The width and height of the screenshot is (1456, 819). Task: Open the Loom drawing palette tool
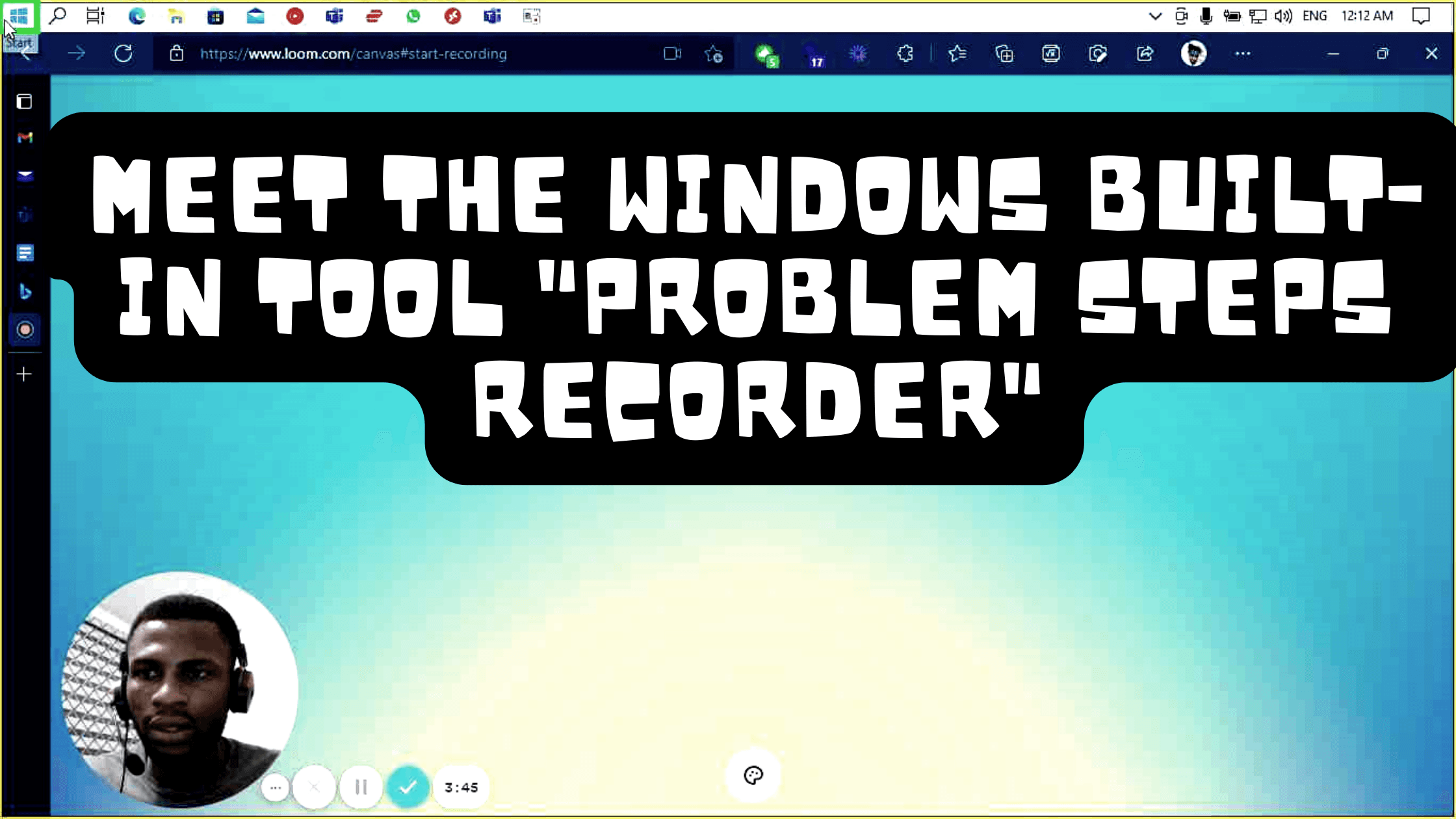pos(753,775)
